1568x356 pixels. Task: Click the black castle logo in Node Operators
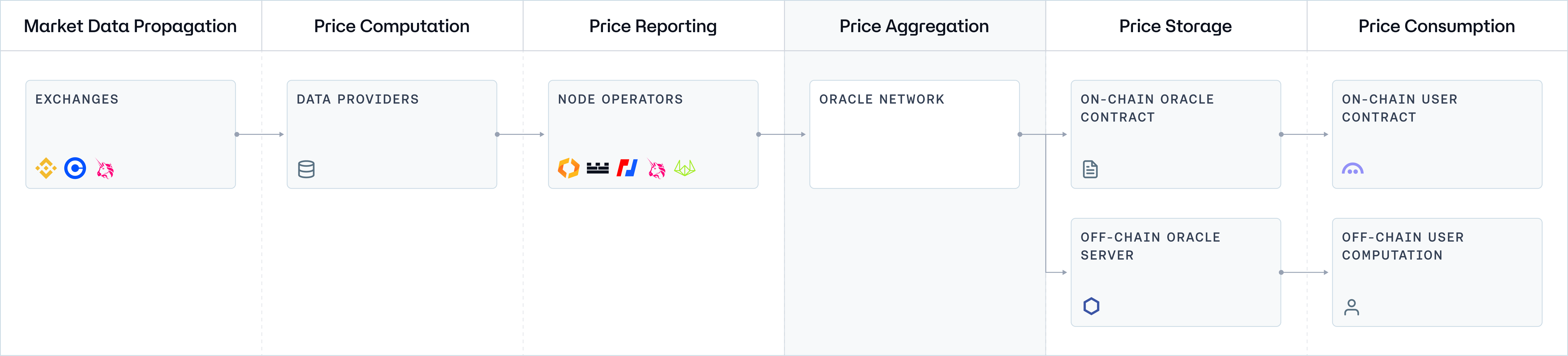(598, 168)
